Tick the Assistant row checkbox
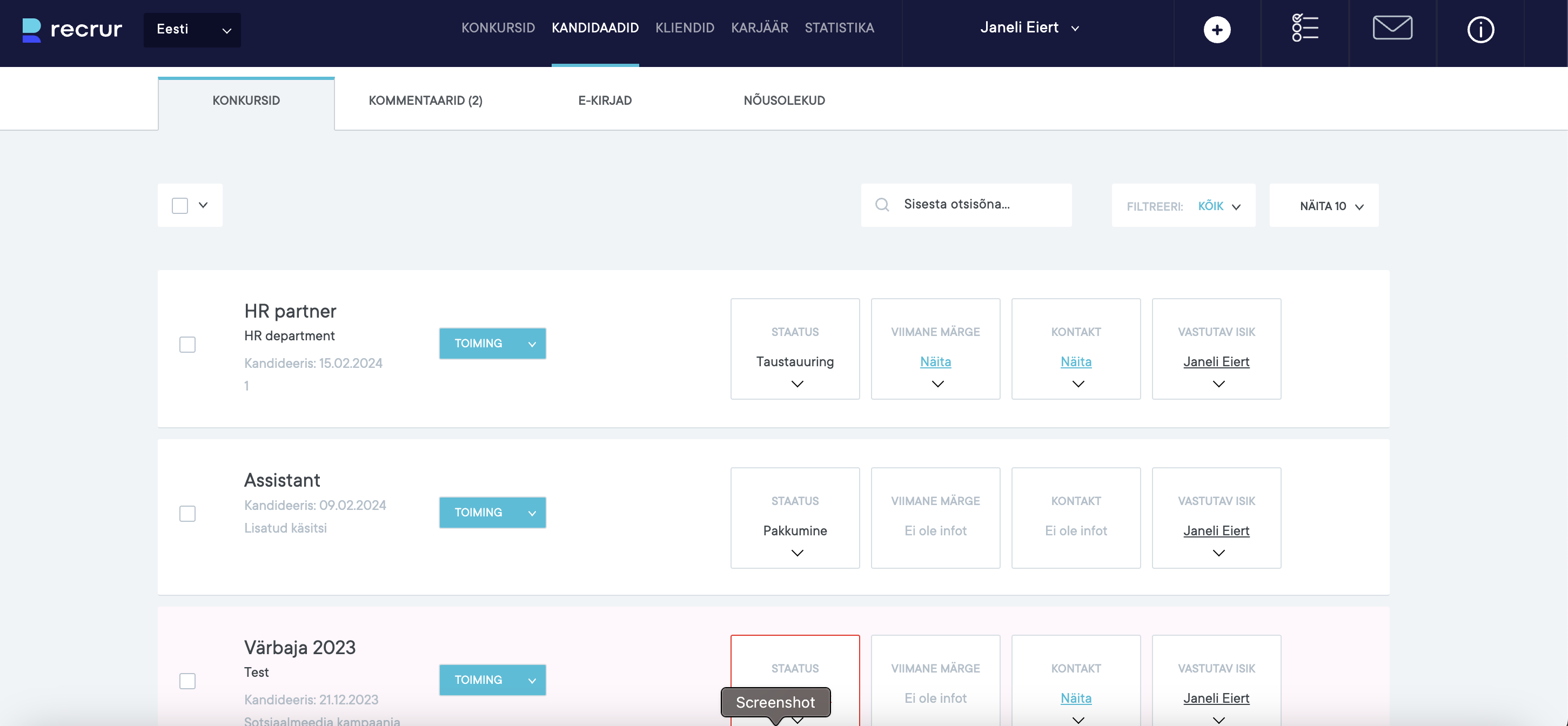1568x726 pixels. (187, 514)
